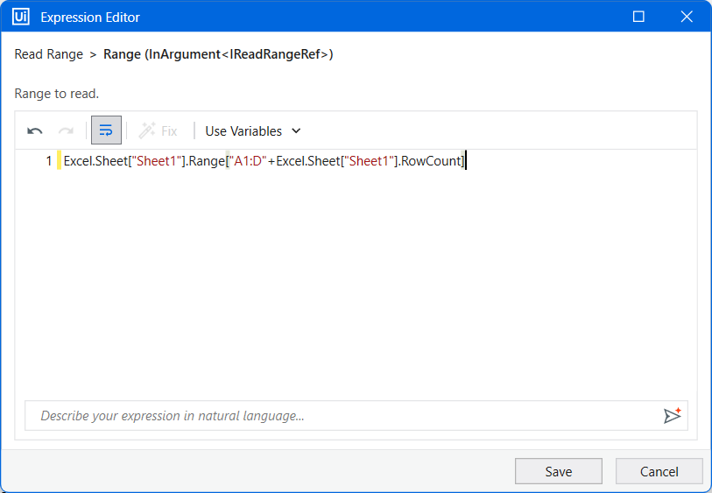The image size is (712, 493).
Task: Save the expression
Action: (559, 471)
